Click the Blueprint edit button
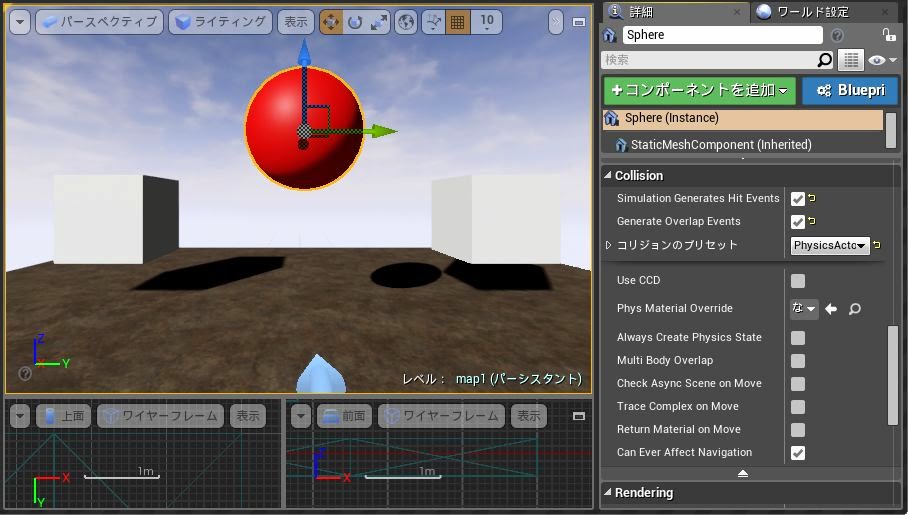This screenshot has width=908, height=515. click(x=849, y=90)
